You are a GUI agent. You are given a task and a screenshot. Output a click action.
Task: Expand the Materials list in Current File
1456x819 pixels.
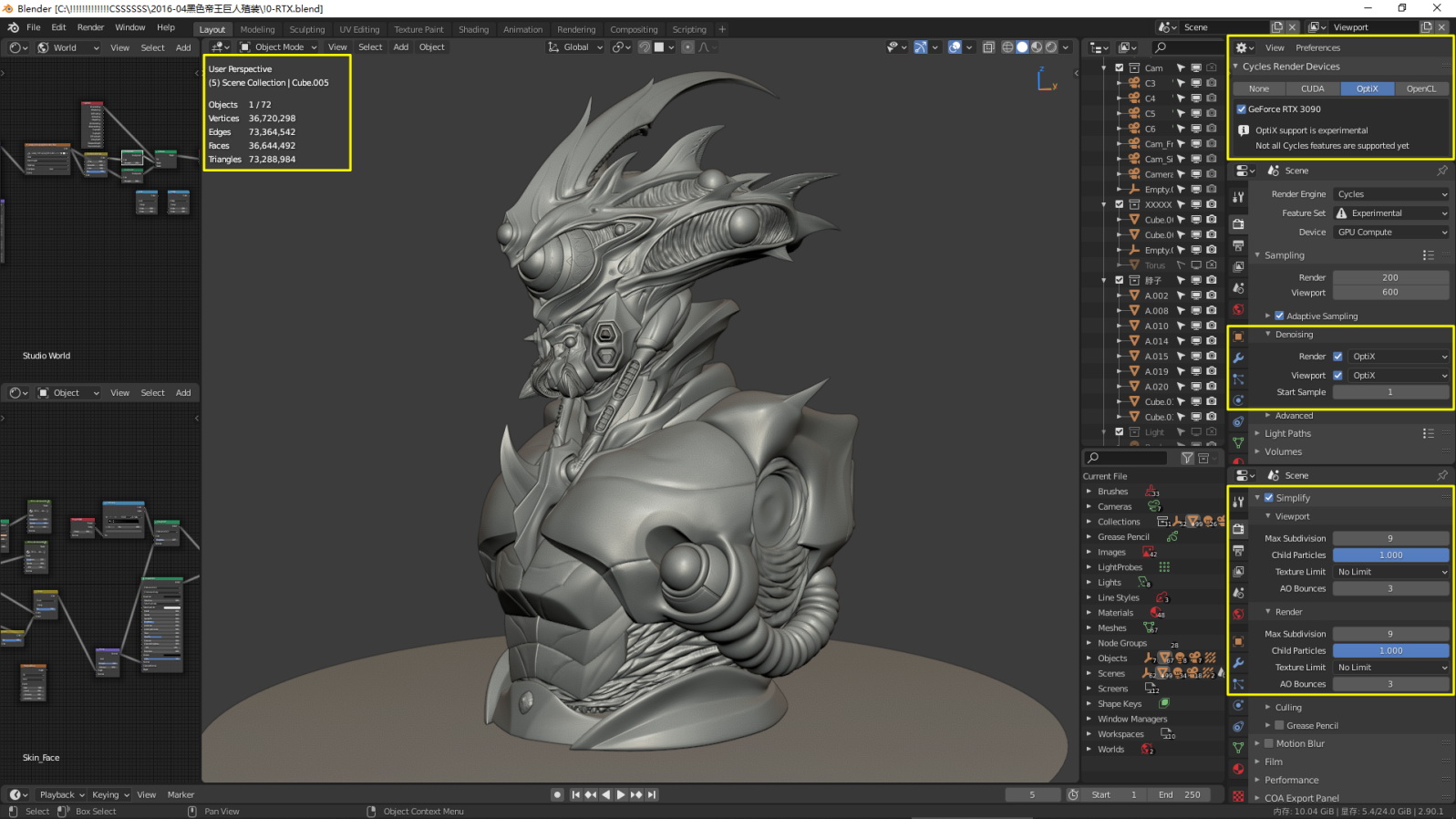pyautogui.click(x=1089, y=613)
